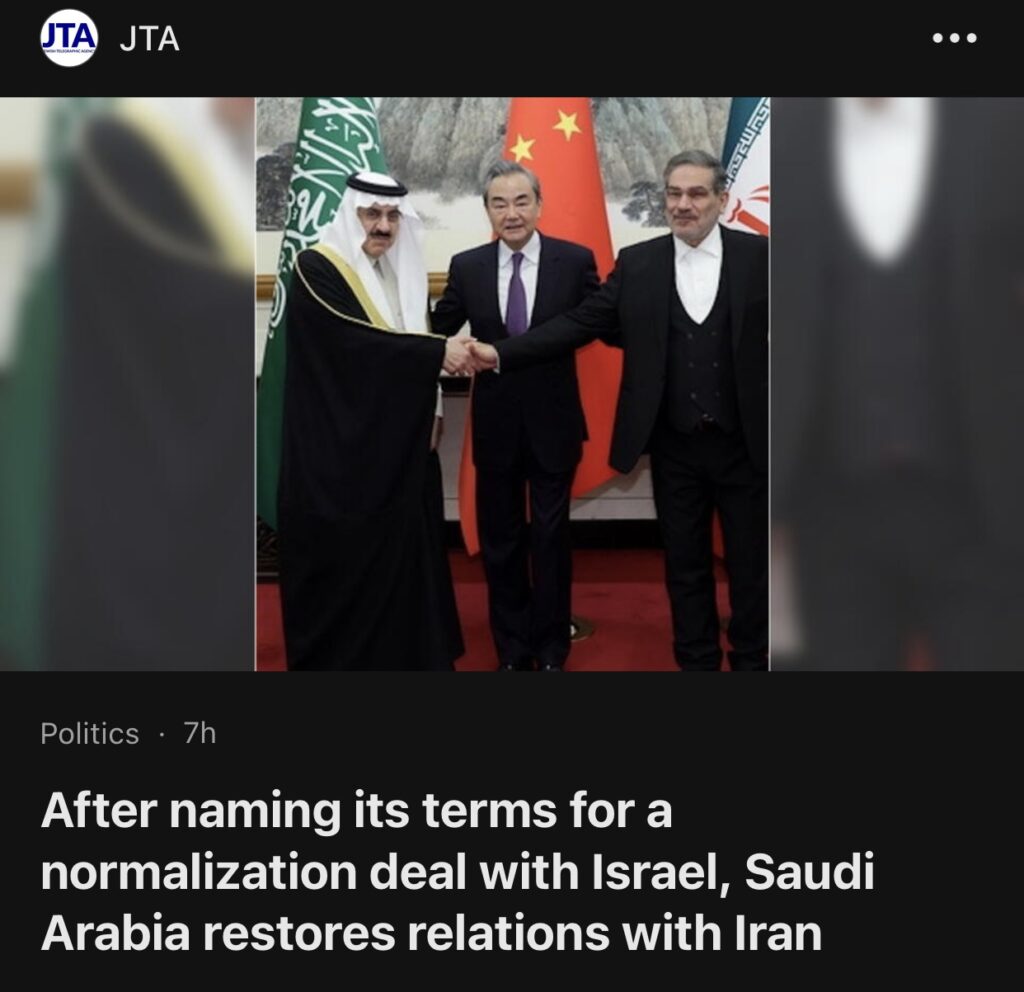Open the central handshake news photo

512,384
